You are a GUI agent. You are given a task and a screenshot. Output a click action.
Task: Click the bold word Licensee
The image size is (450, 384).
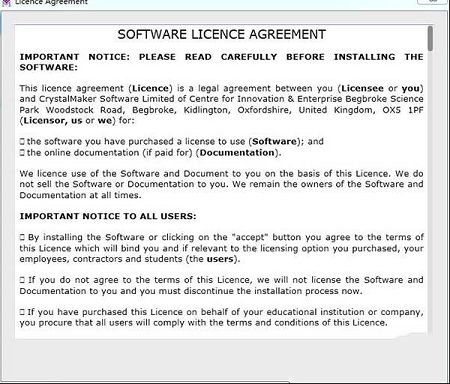362,88
